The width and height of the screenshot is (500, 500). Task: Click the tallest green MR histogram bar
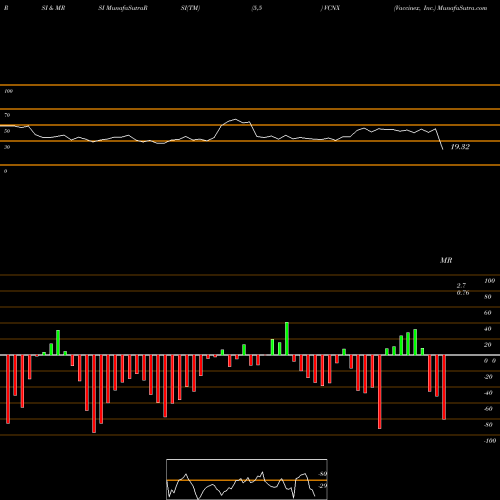pyautogui.click(x=287, y=339)
